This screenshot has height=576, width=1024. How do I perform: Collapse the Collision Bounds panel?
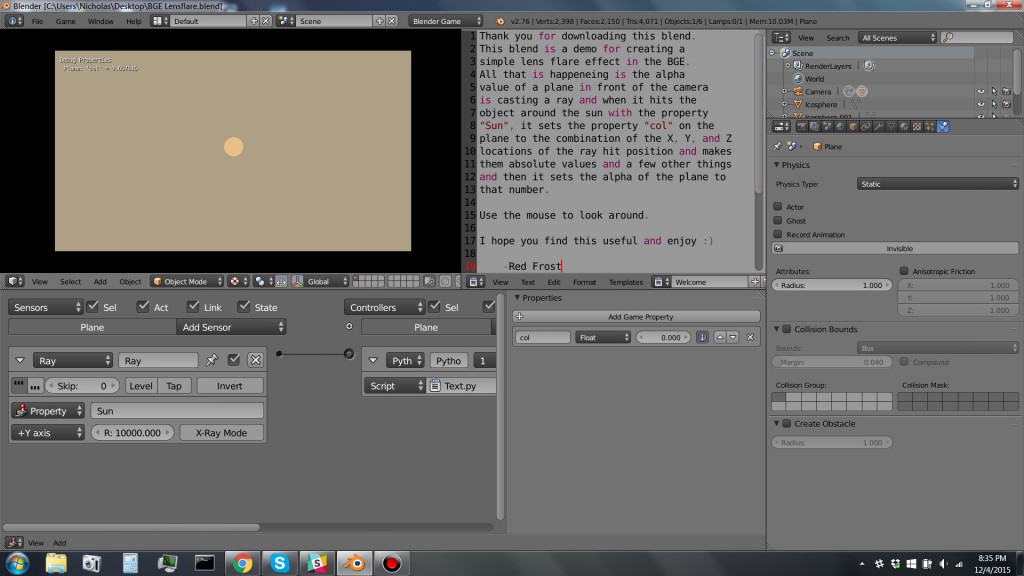(x=776, y=329)
